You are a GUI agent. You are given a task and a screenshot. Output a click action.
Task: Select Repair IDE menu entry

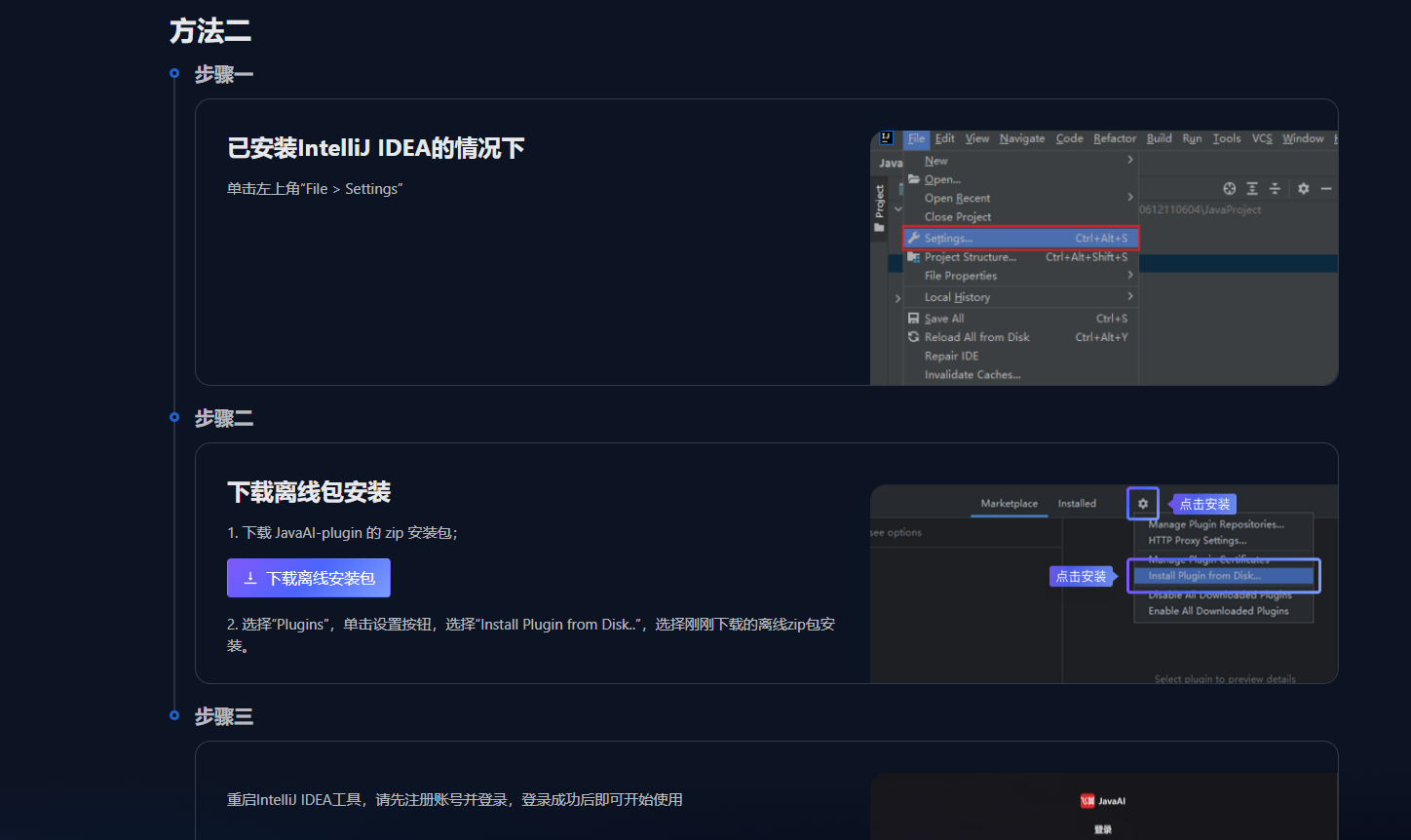tap(1020, 356)
